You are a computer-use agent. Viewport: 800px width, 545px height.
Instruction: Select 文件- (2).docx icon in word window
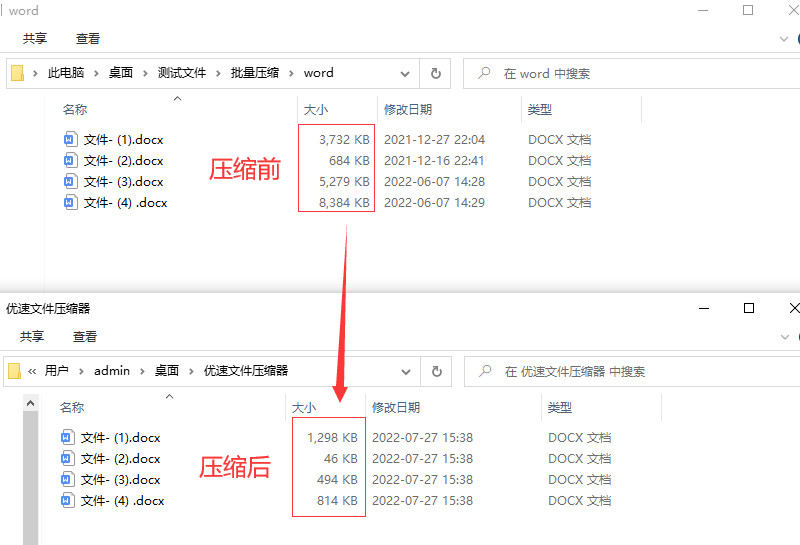coord(70,160)
